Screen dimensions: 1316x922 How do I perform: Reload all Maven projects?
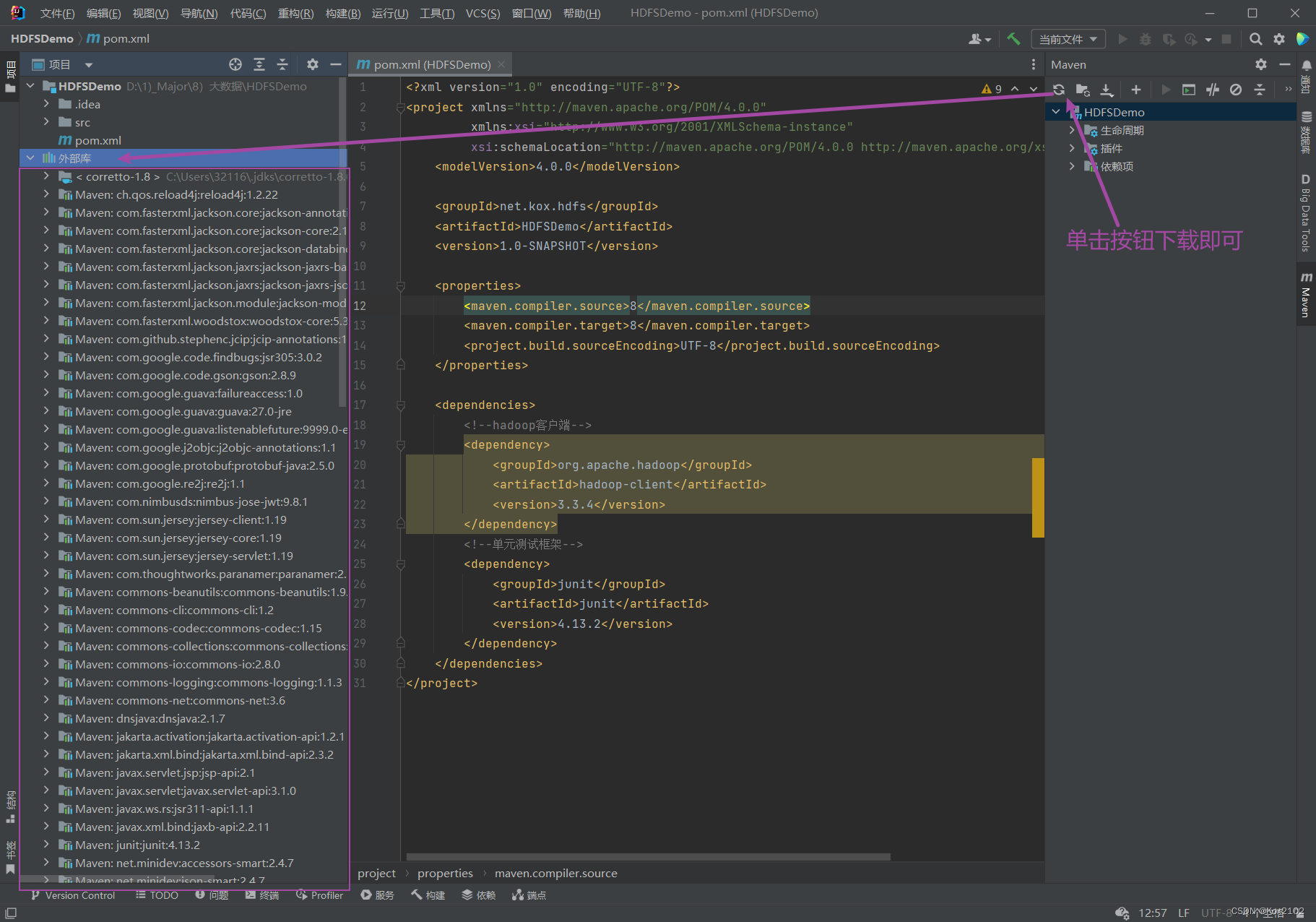pyautogui.click(x=1059, y=90)
